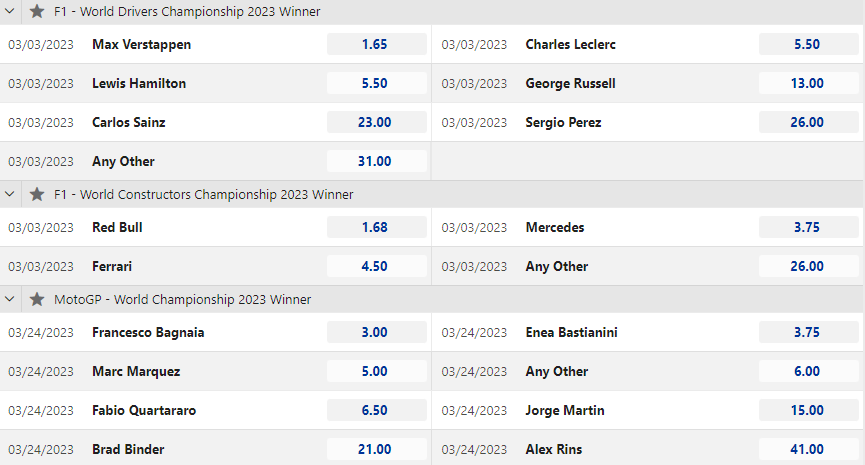Pick Charles Leclerc at 5.50
865x465 pixels.
pos(807,45)
